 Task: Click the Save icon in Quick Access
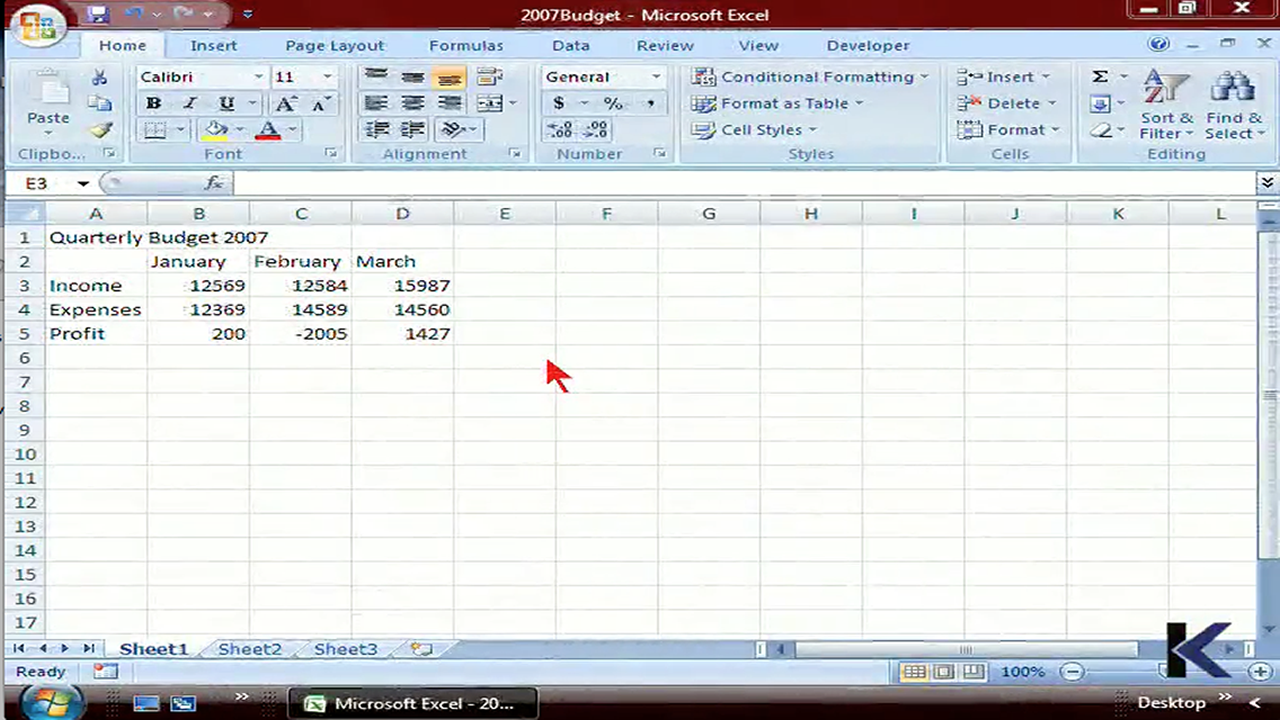tap(97, 14)
